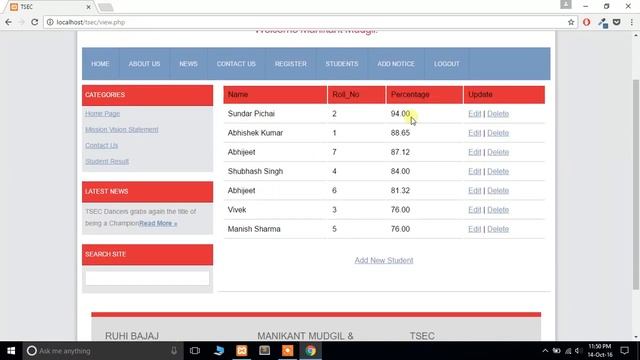Close the TSEC browser tab

coord(89,7)
